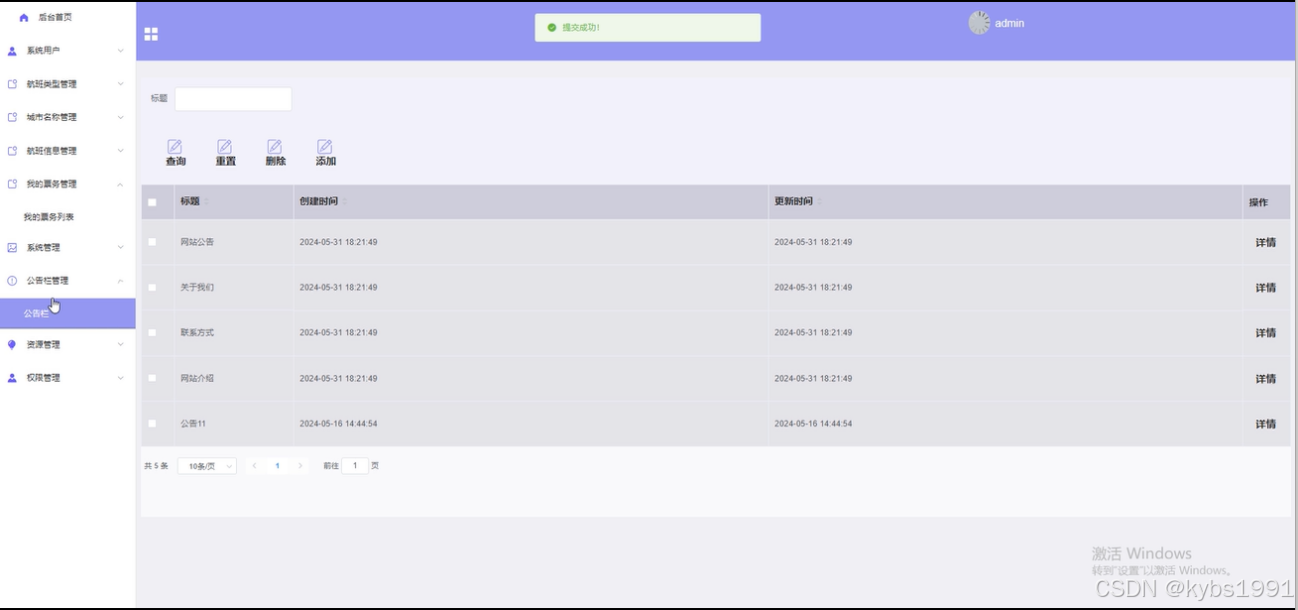Toggle the grid menu icon in header
This screenshot has height=610, width=1298.
pyautogui.click(x=151, y=34)
